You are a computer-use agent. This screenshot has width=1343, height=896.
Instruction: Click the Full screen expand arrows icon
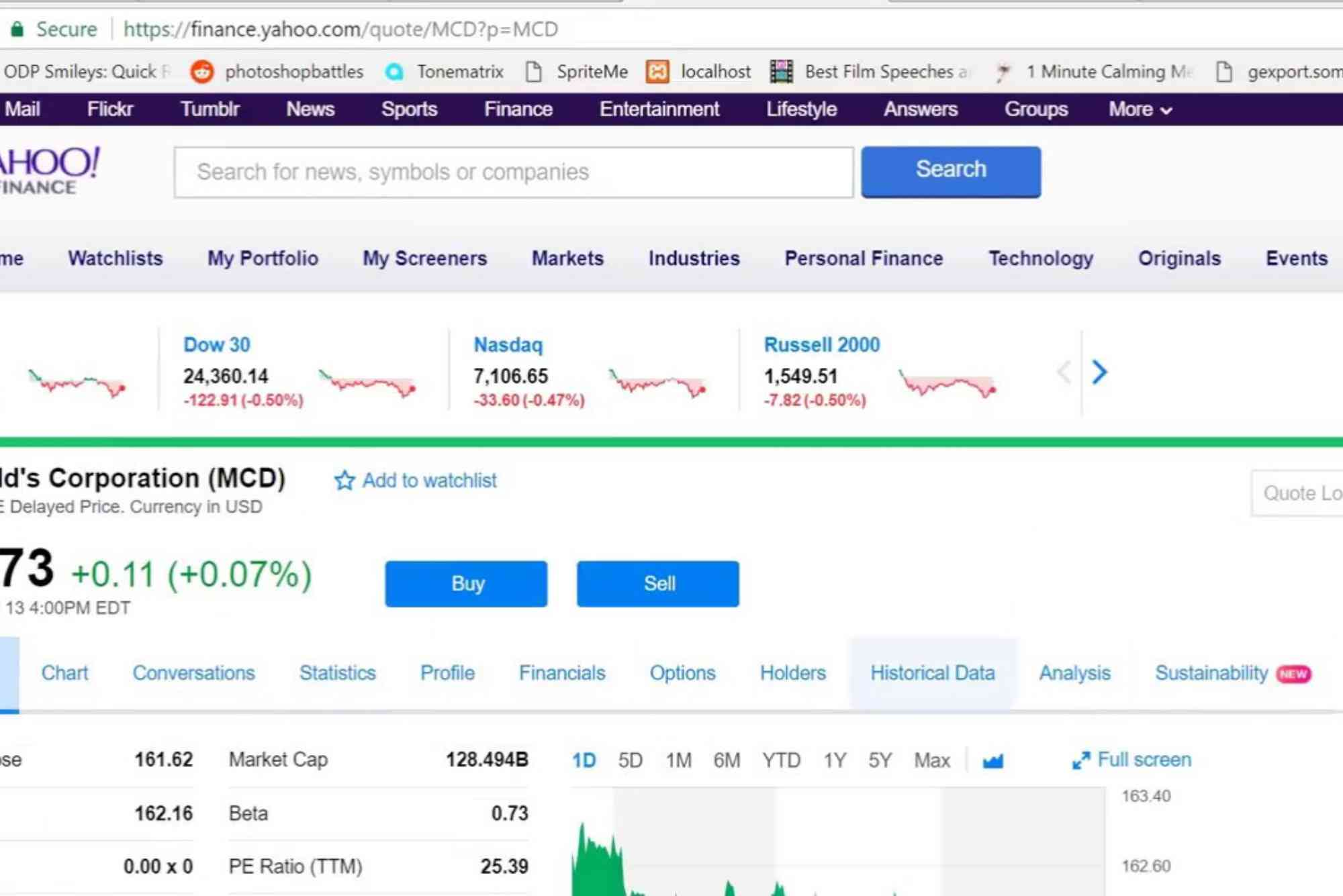pyautogui.click(x=1081, y=760)
